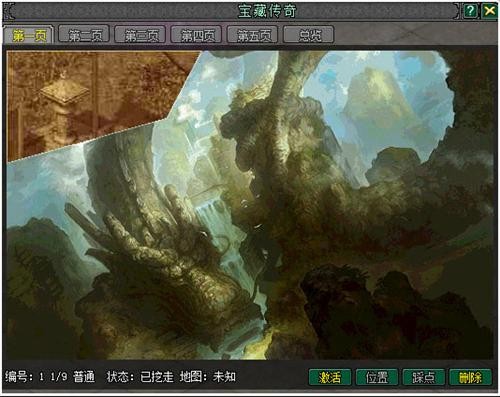Switch to the 第二页 tab
The width and height of the screenshot is (500, 397).
tap(84, 34)
